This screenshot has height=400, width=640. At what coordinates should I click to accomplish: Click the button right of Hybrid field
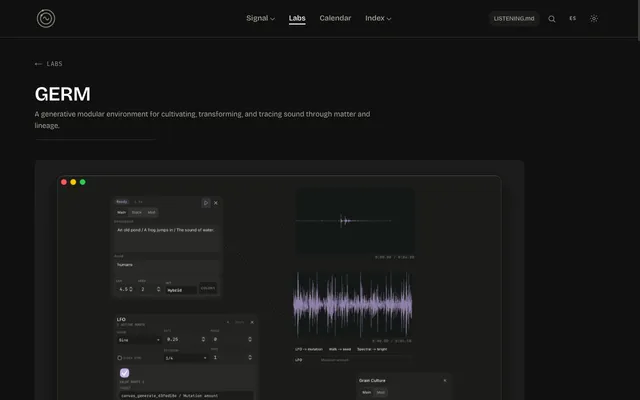[208, 288]
